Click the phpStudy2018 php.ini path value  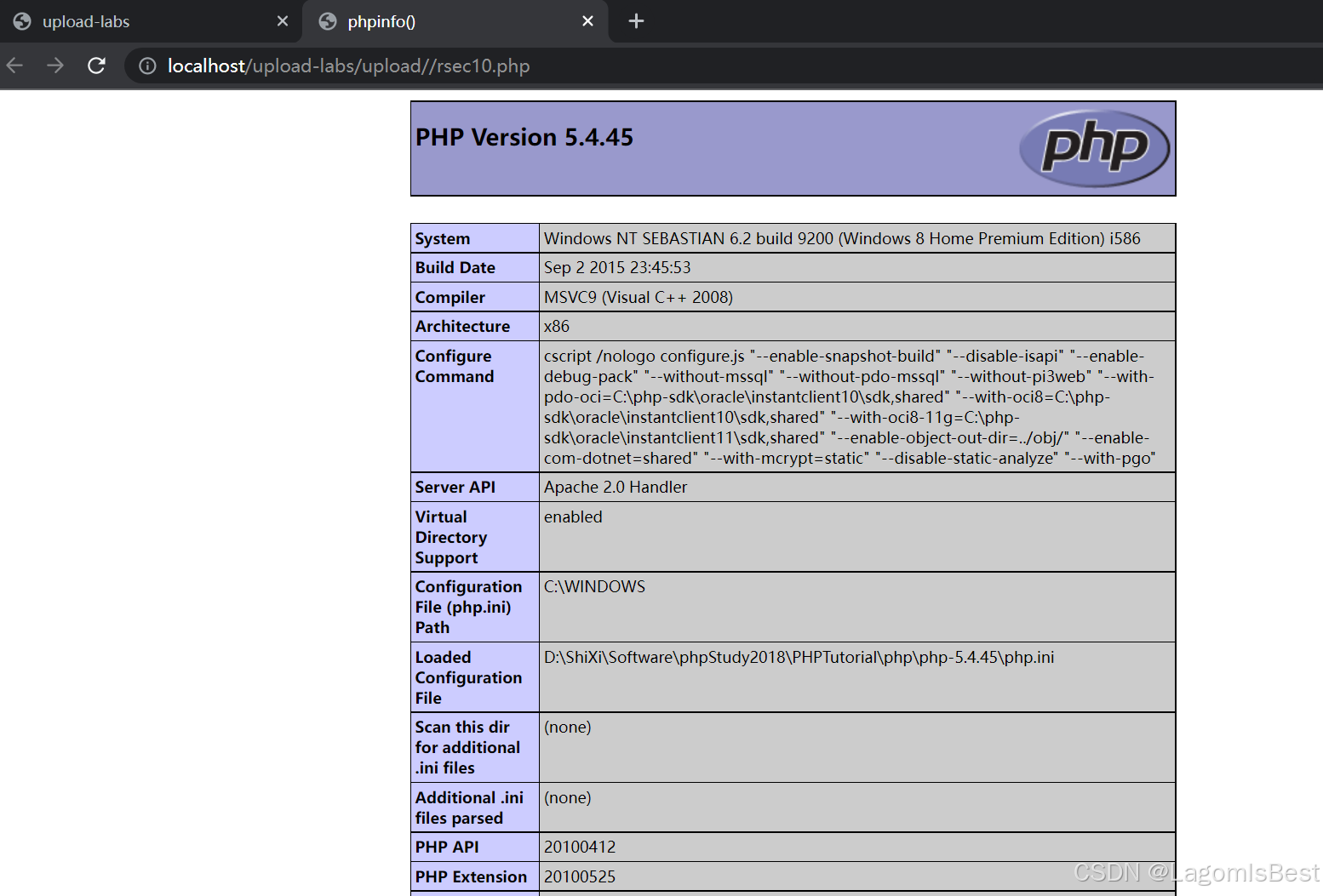coord(799,658)
